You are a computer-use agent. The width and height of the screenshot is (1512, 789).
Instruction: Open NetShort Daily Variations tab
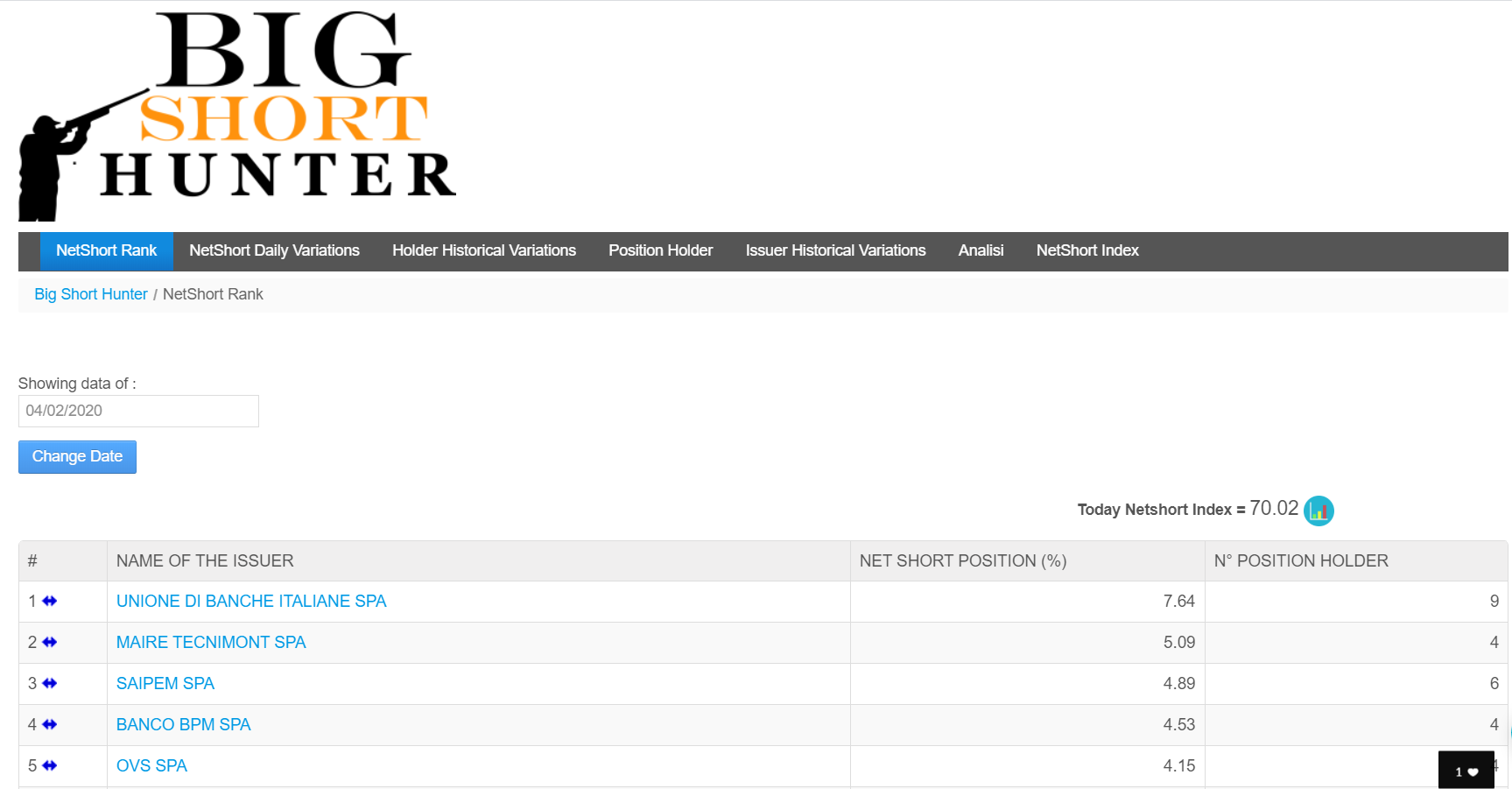tap(274, 251)
